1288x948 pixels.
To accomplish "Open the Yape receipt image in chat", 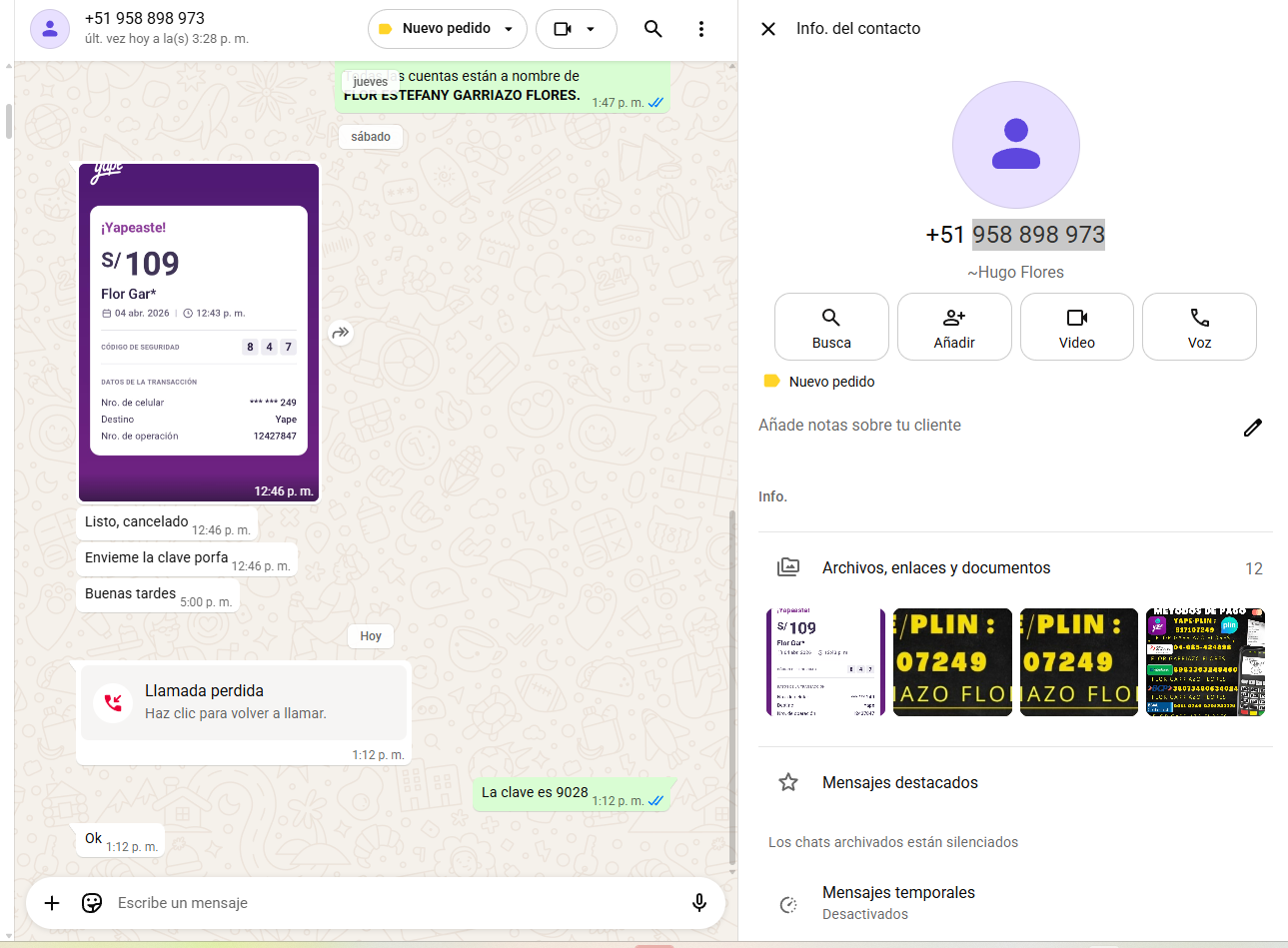I will 199,333.
